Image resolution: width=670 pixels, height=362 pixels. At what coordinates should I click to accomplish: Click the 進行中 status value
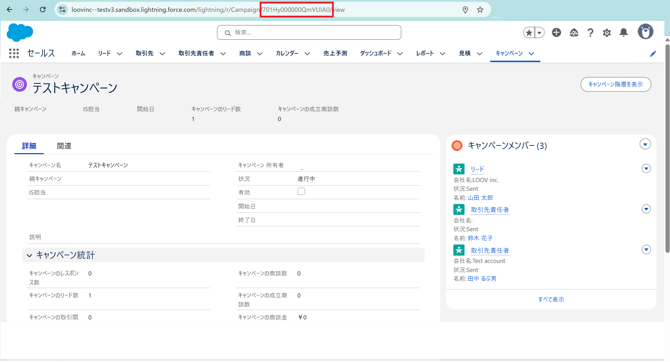pyautogui.click(x=306, y=179)
